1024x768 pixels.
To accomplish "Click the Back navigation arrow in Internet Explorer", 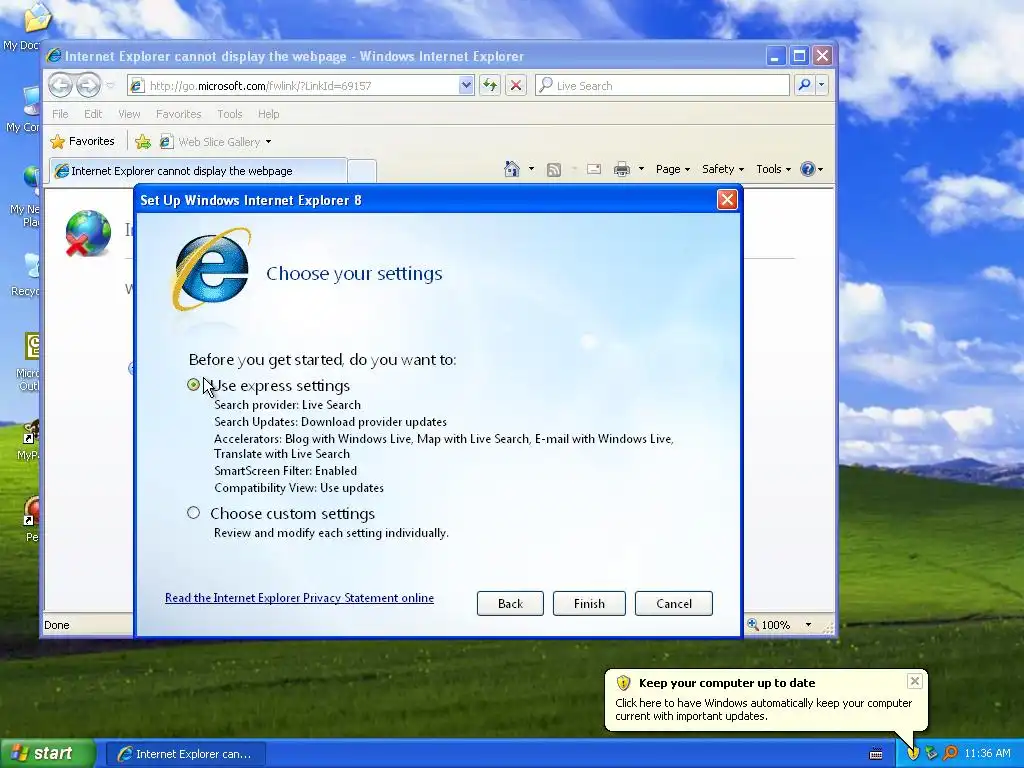I will tap(60, 85).
